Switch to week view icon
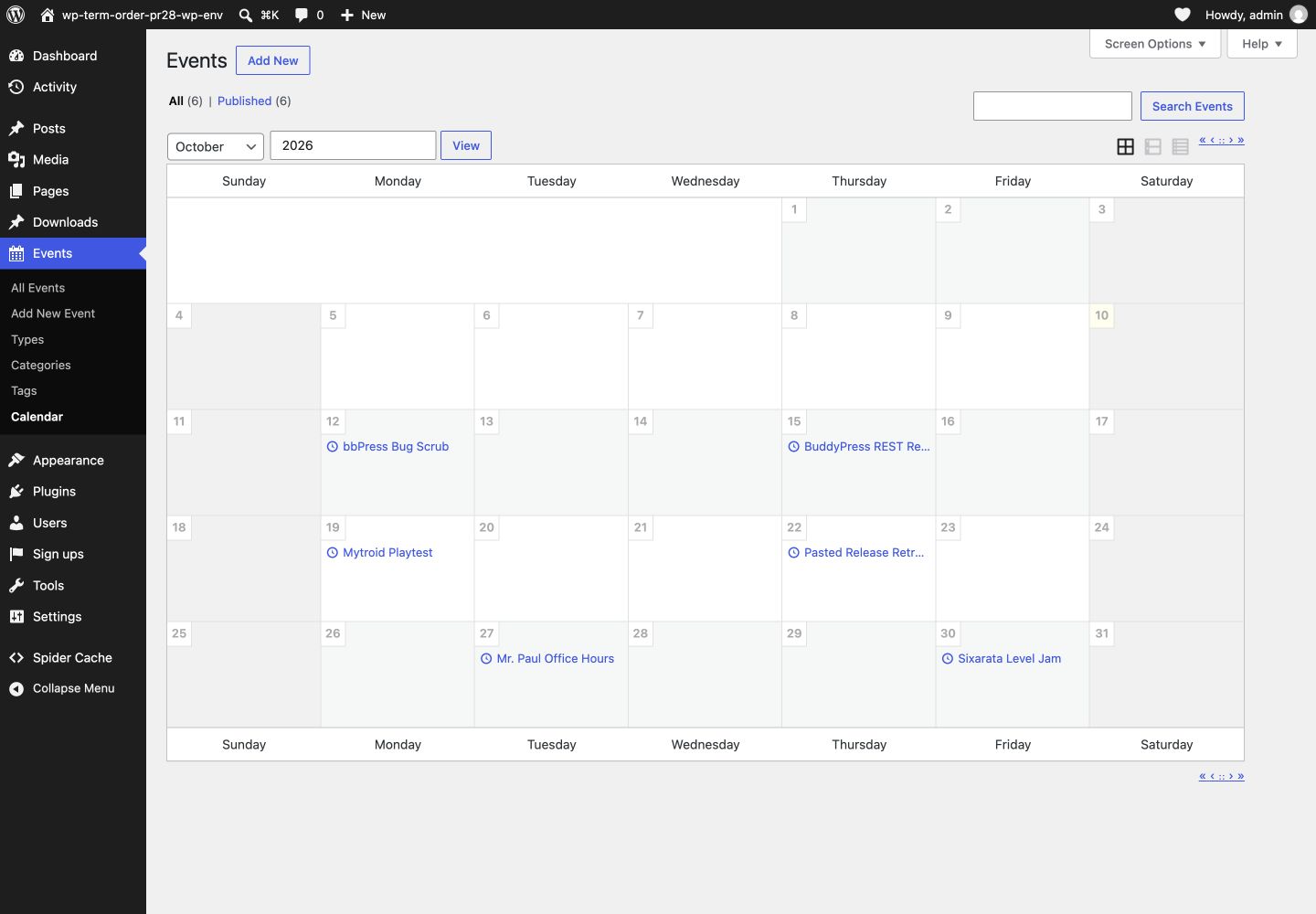This screenshot has width=1316, height=914. pyautogui.click(x=1153, y=146)
